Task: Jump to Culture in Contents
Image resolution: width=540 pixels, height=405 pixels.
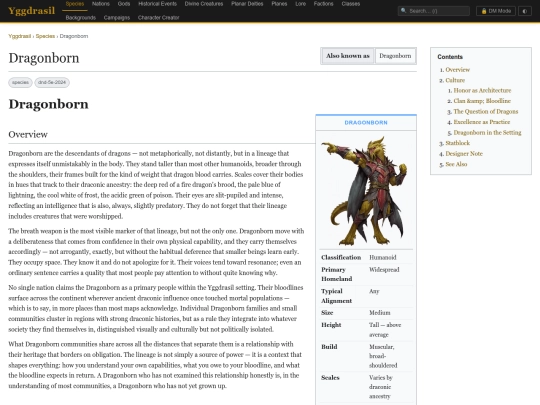Action: [455, 80]
